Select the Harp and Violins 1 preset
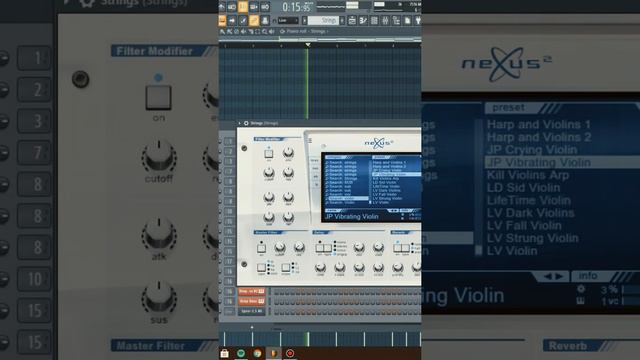This screenshot has height=360, width=640. click(389, 162)
